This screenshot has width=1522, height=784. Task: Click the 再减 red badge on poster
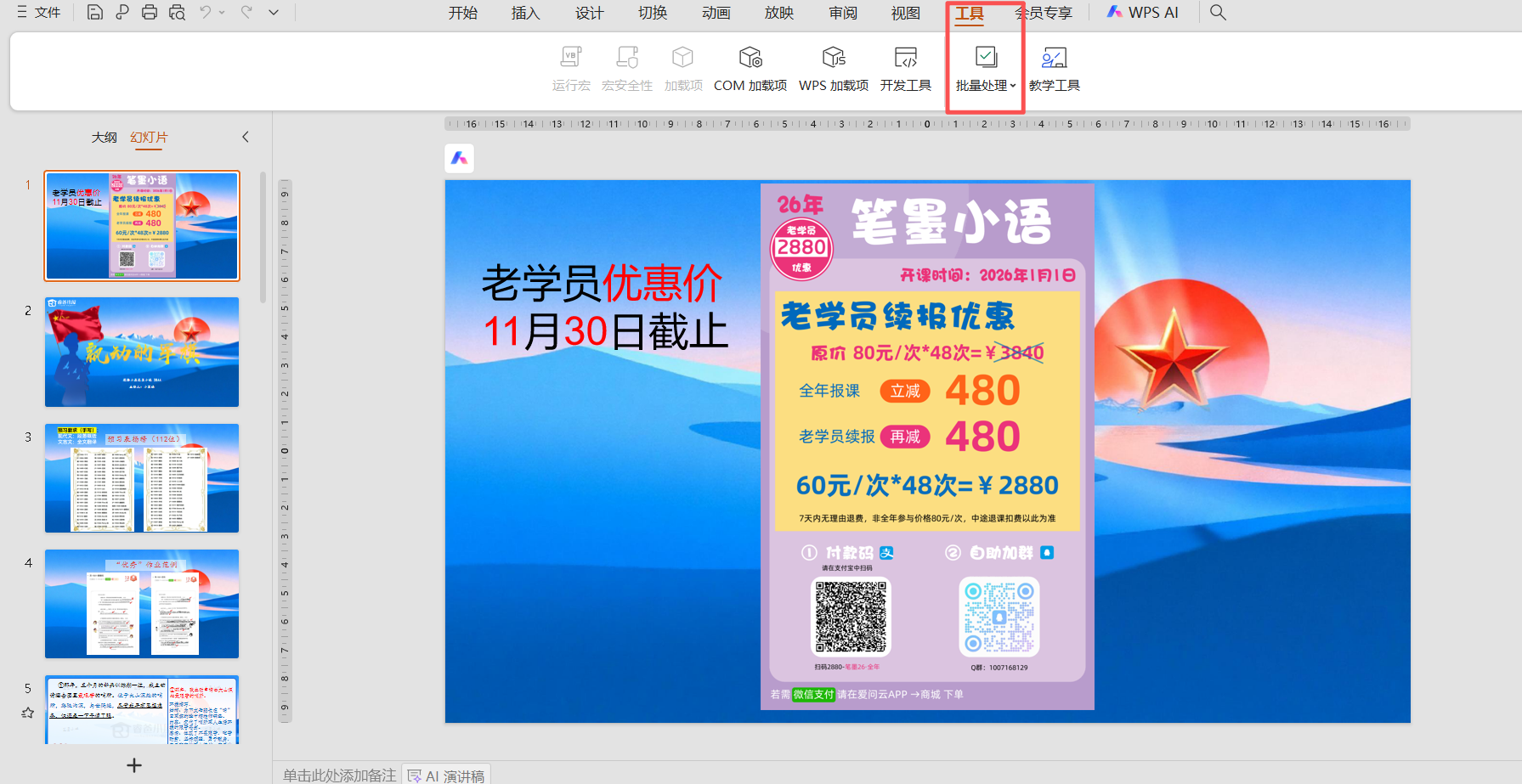click(905, 437)
